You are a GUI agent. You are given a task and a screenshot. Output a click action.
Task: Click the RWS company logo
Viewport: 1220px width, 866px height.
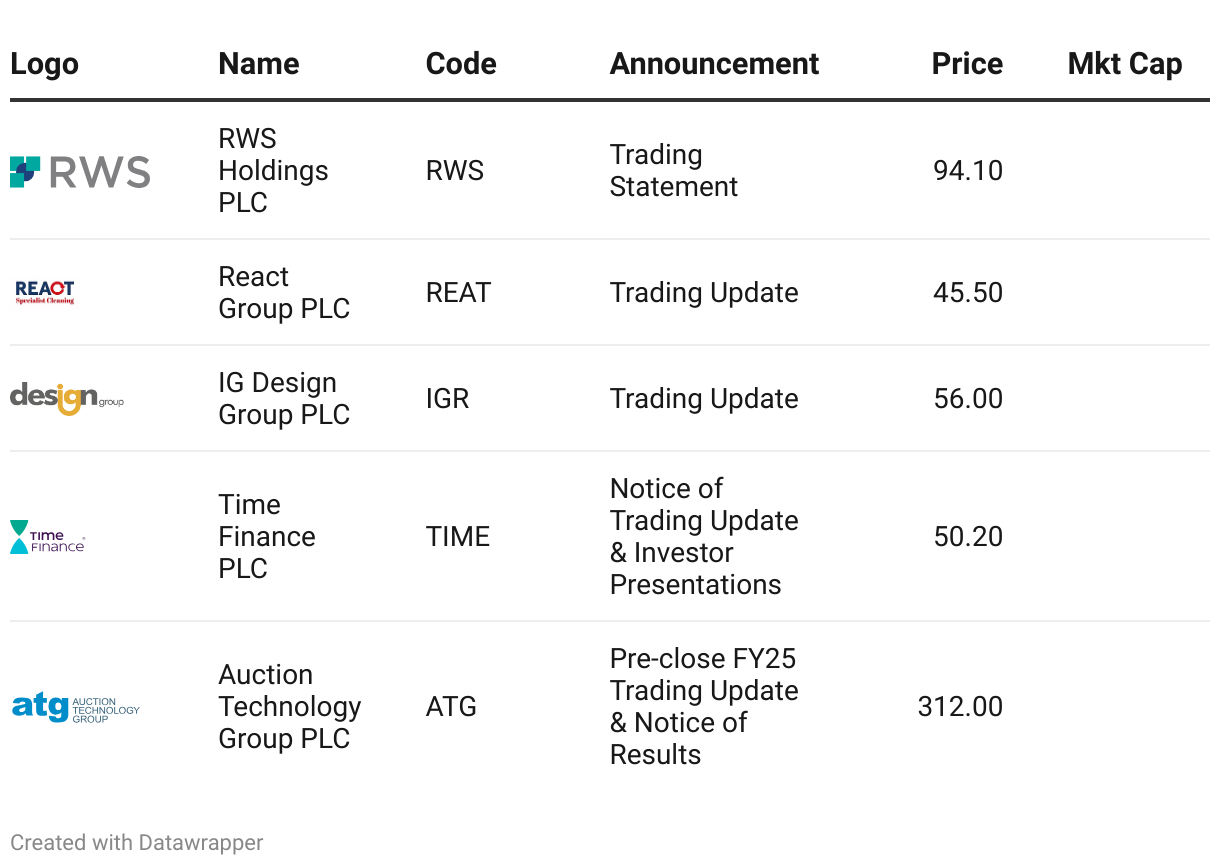pos(80,171)
